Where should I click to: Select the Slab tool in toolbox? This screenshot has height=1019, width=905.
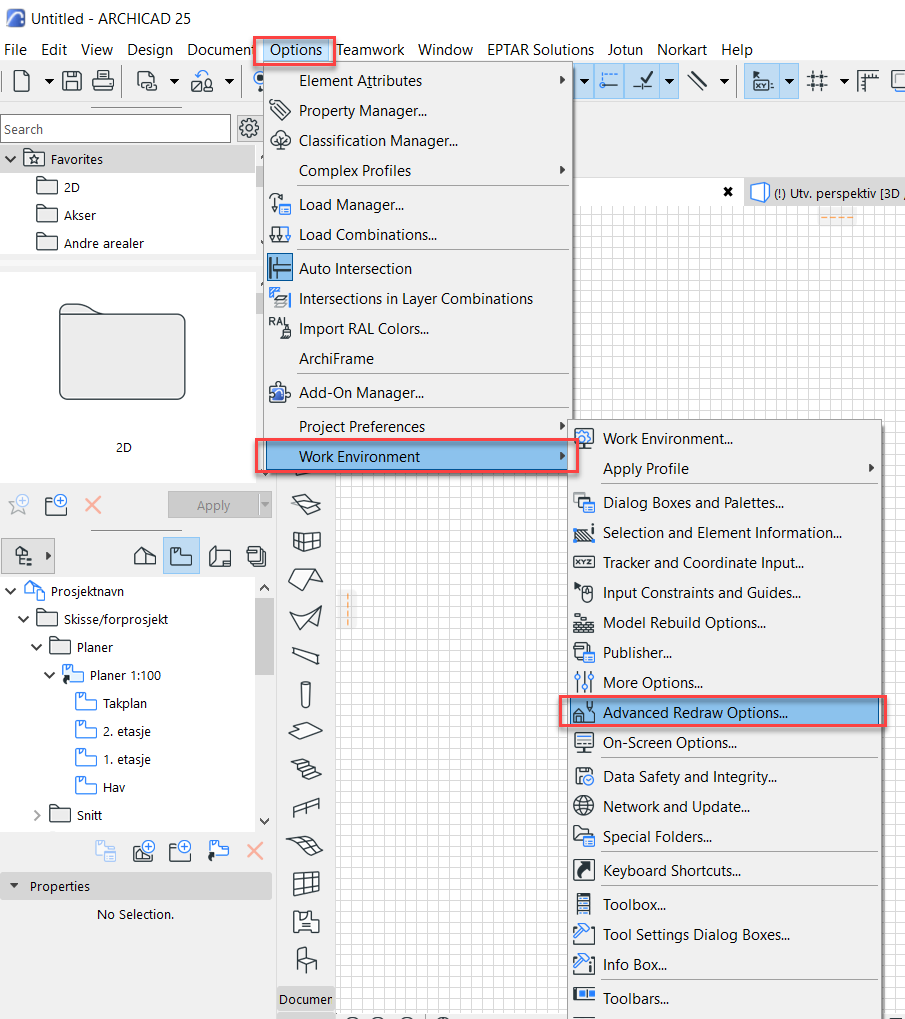[x=306, y=731]
